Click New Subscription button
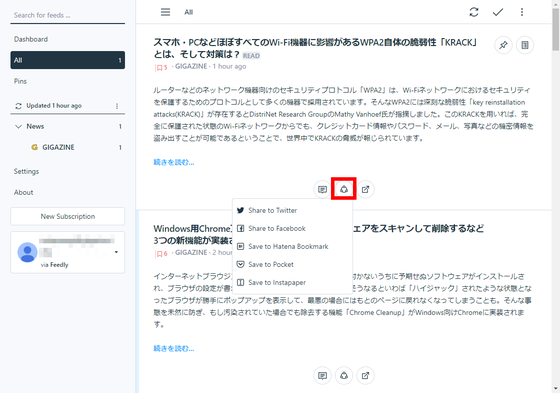Screen dimensions: 560x393 pyautogui.click(x=68, y=217)
